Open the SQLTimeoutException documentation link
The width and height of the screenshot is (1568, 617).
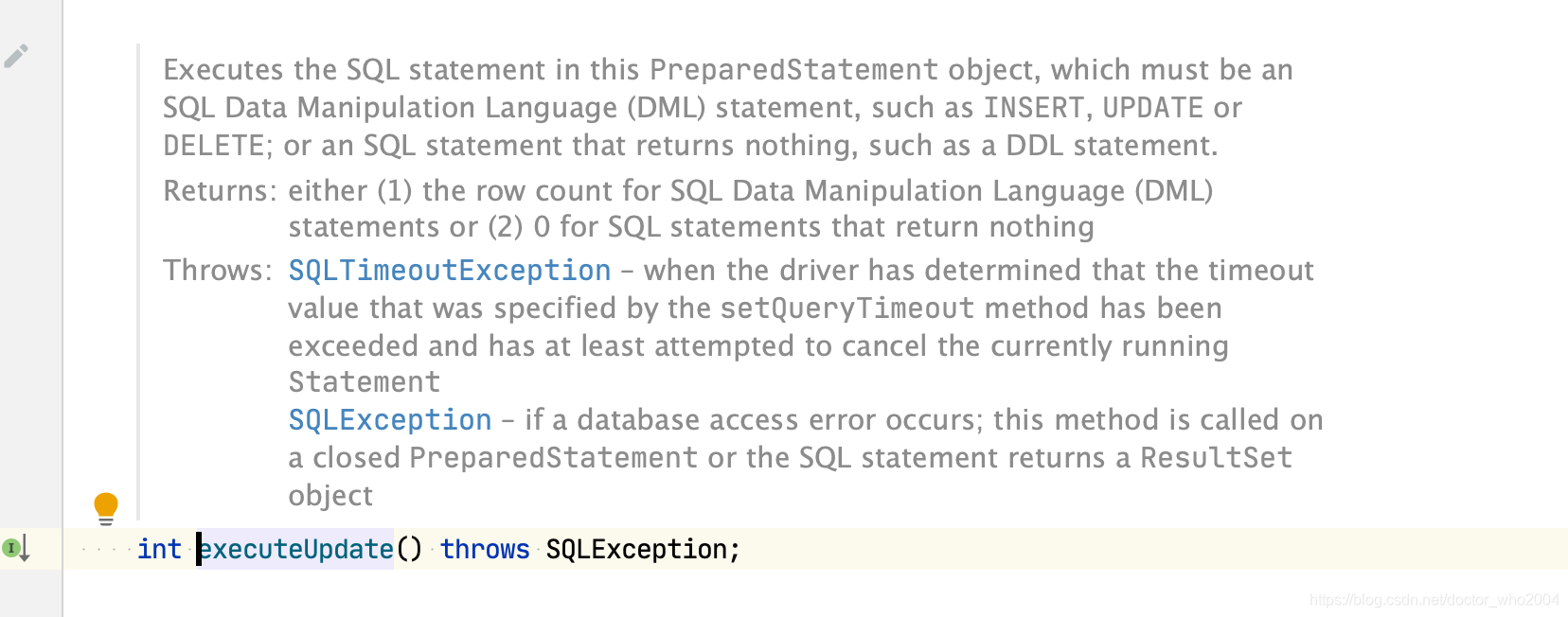[449, 271]
